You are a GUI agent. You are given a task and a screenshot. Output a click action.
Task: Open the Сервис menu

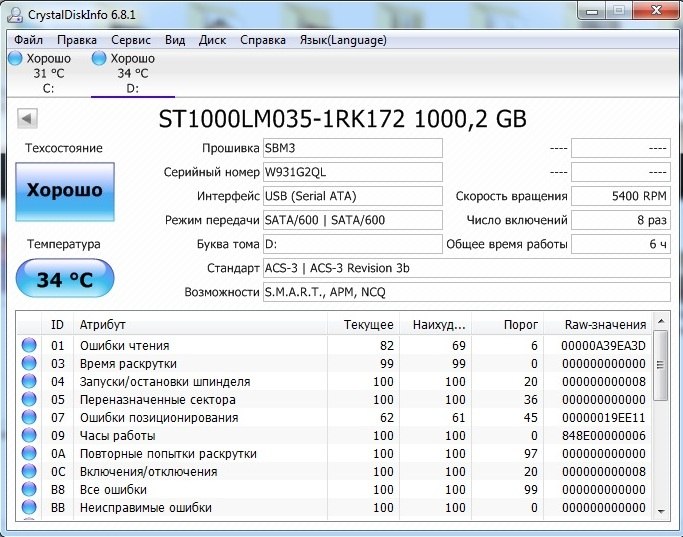pos(131,40)
